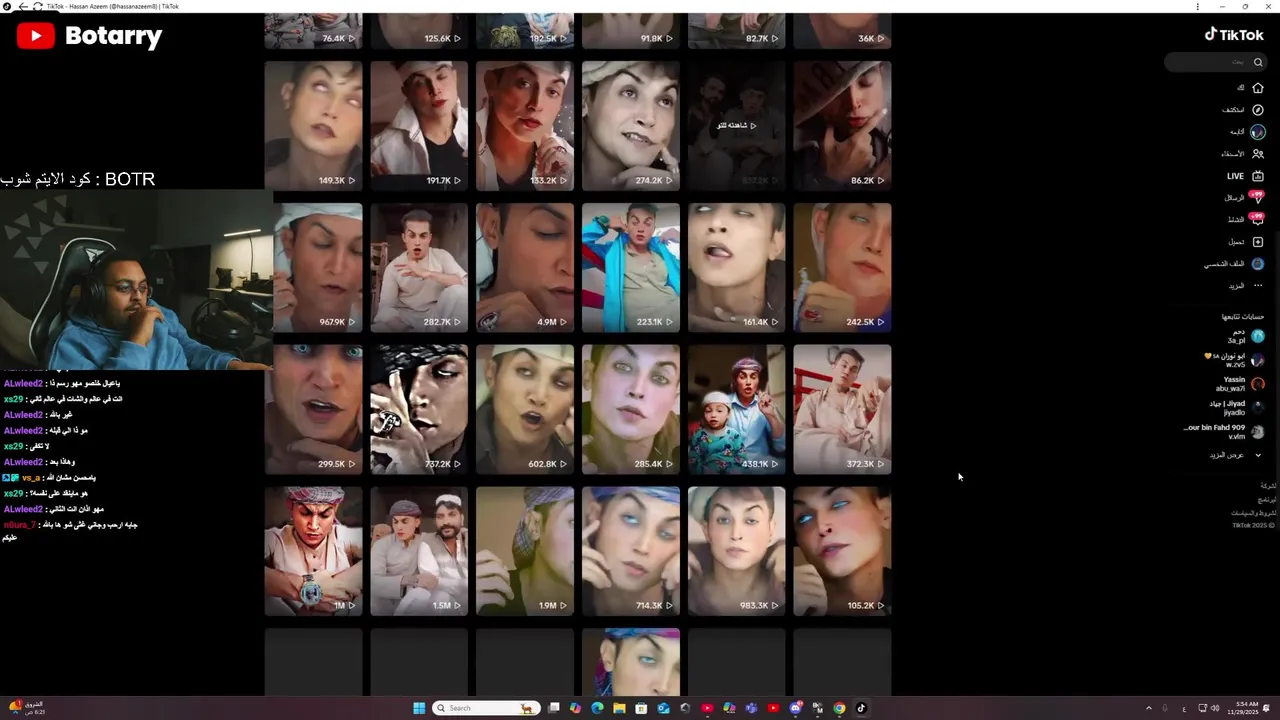
Task: Open Microsoft Store from the taskbar
Action: point(641,708)
